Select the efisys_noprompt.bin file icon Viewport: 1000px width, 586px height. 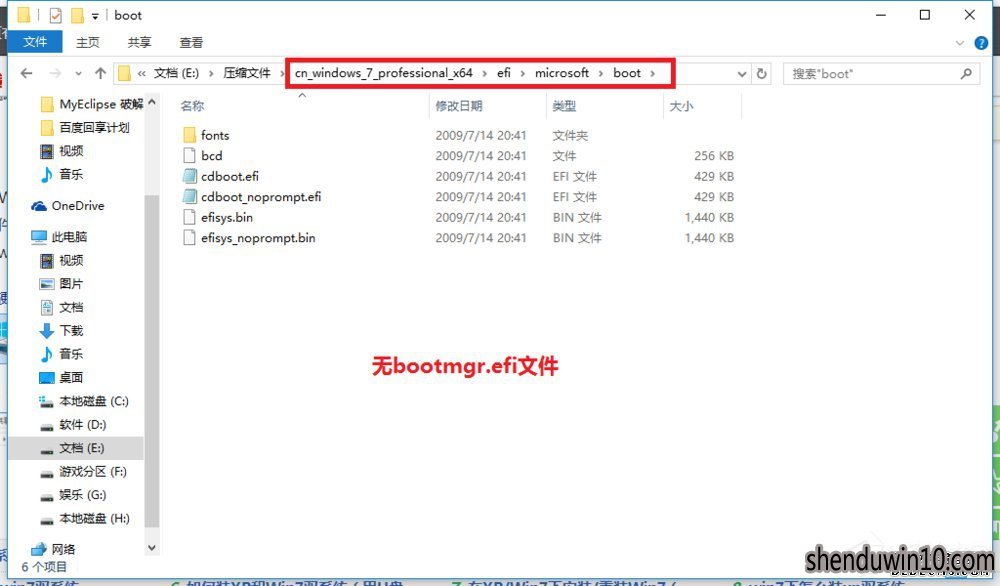pos(189,237)
